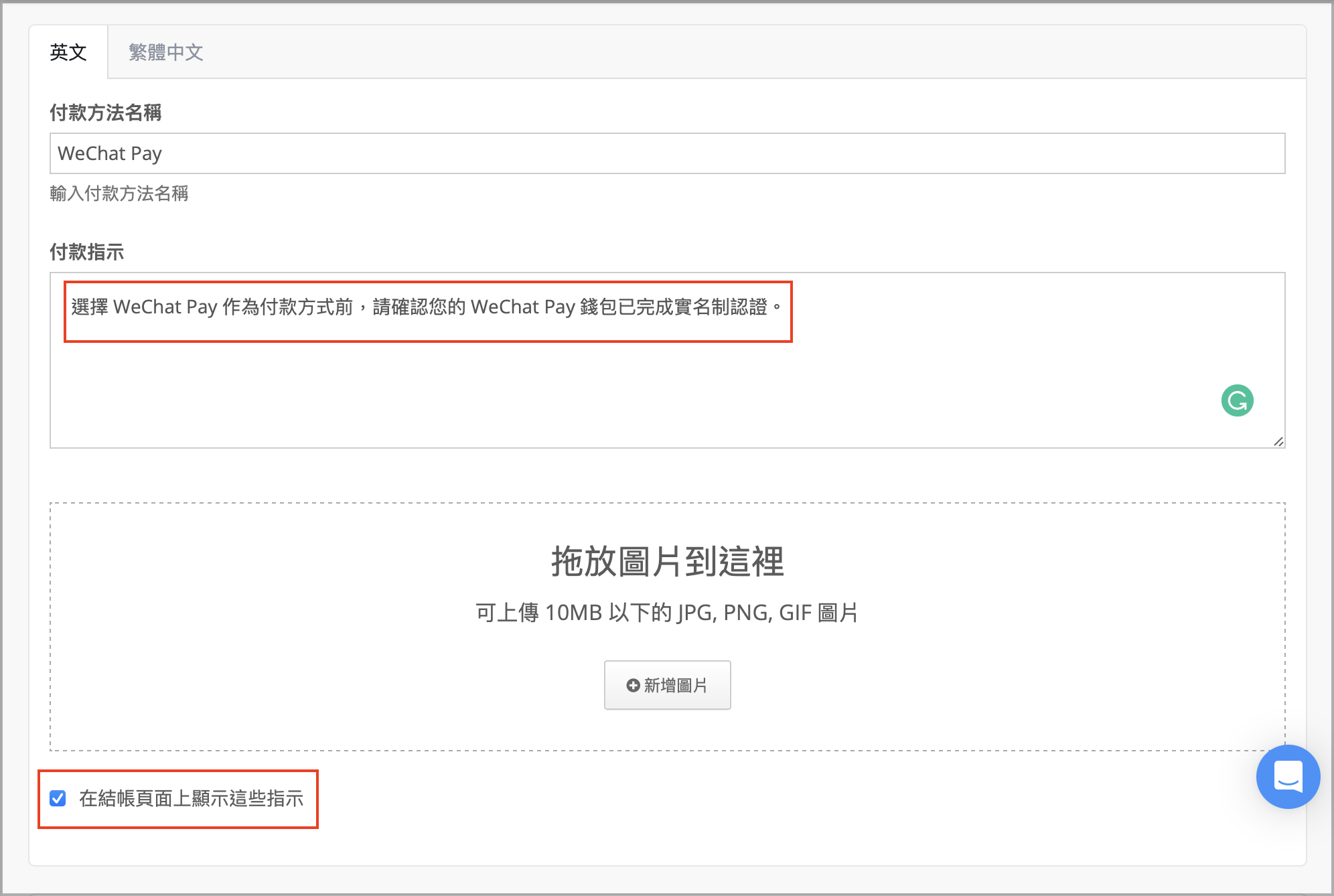The width and height of the screenshot is (1334, 896).
Task: Click the 拖放圖片到這裡 drop zone heading
Action: coord(667,561)
